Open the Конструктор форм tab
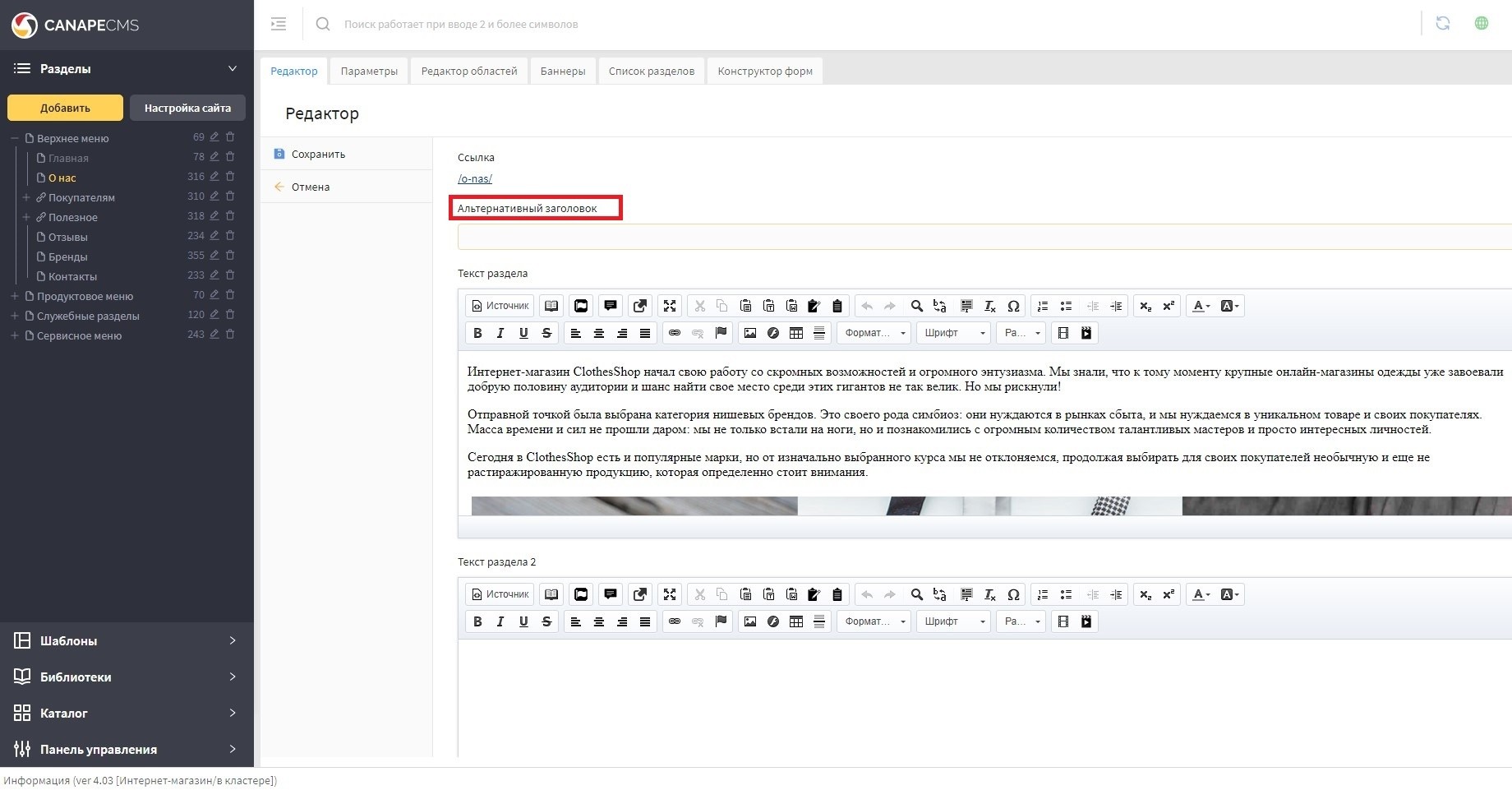The width and height of the screenshot is (1512, 790). point(764,72)
